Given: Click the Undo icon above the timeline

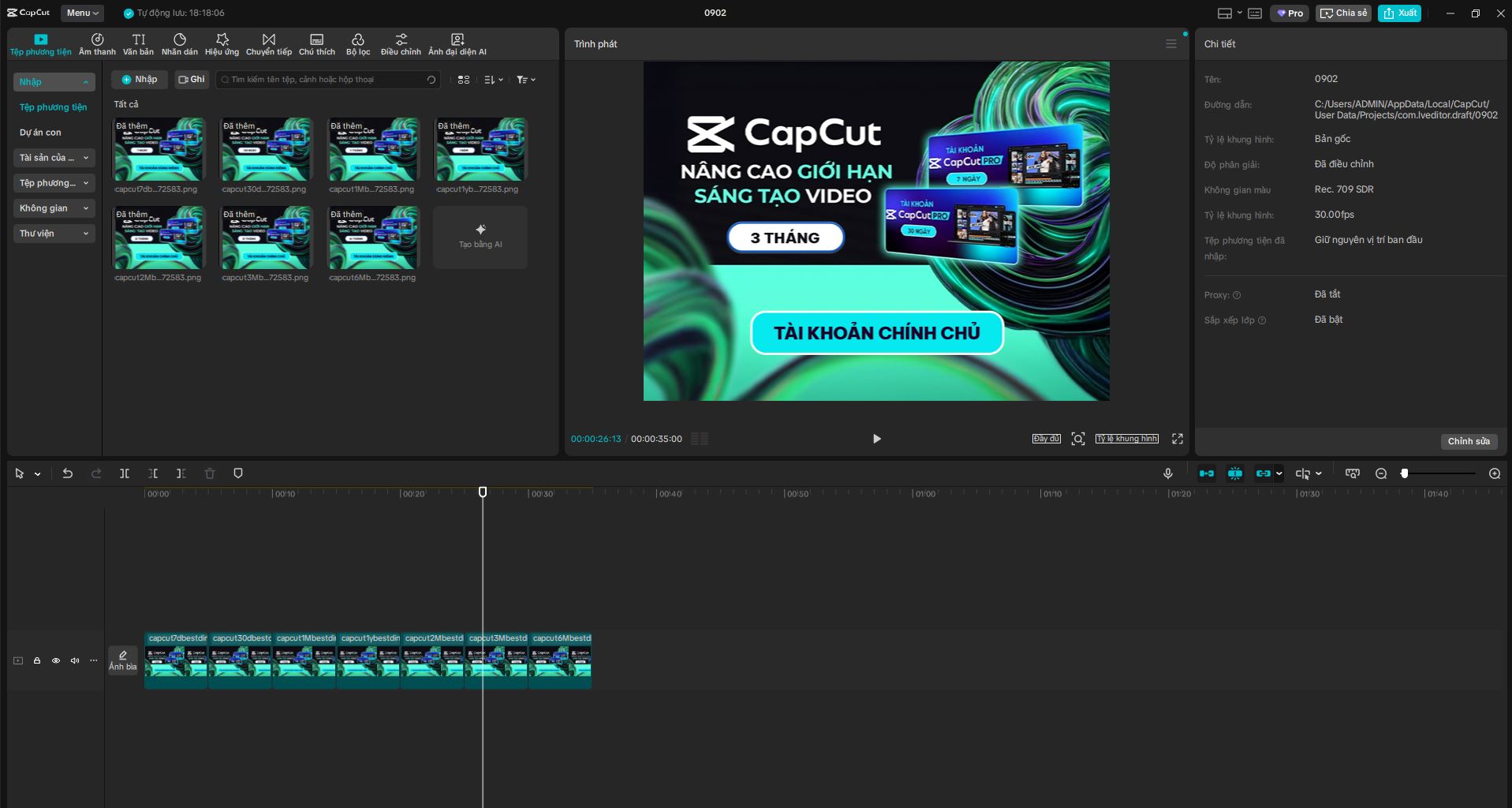Looking at the screenshot, I should click(68, 473).
